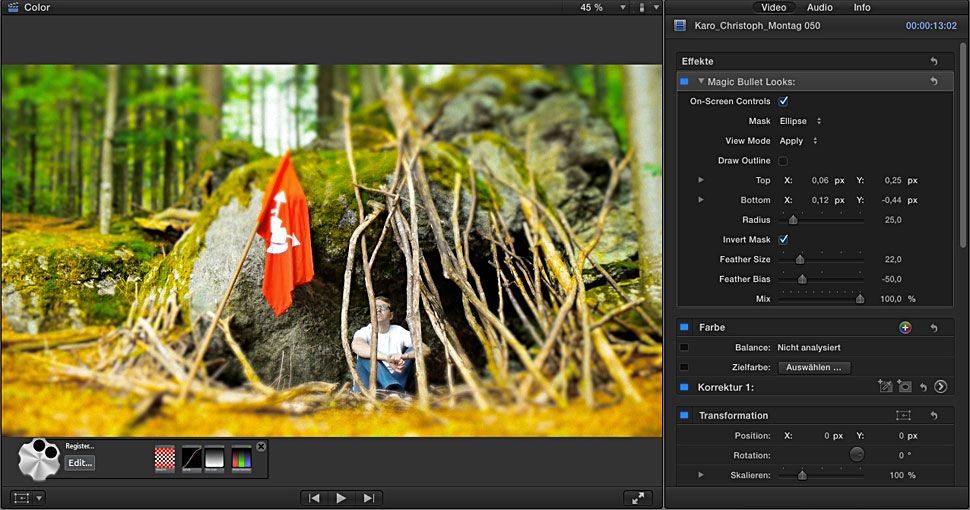970x510 pixels.
Task: Add a shape mask in Korrektur 1
Action: click(x=904, y=386)
